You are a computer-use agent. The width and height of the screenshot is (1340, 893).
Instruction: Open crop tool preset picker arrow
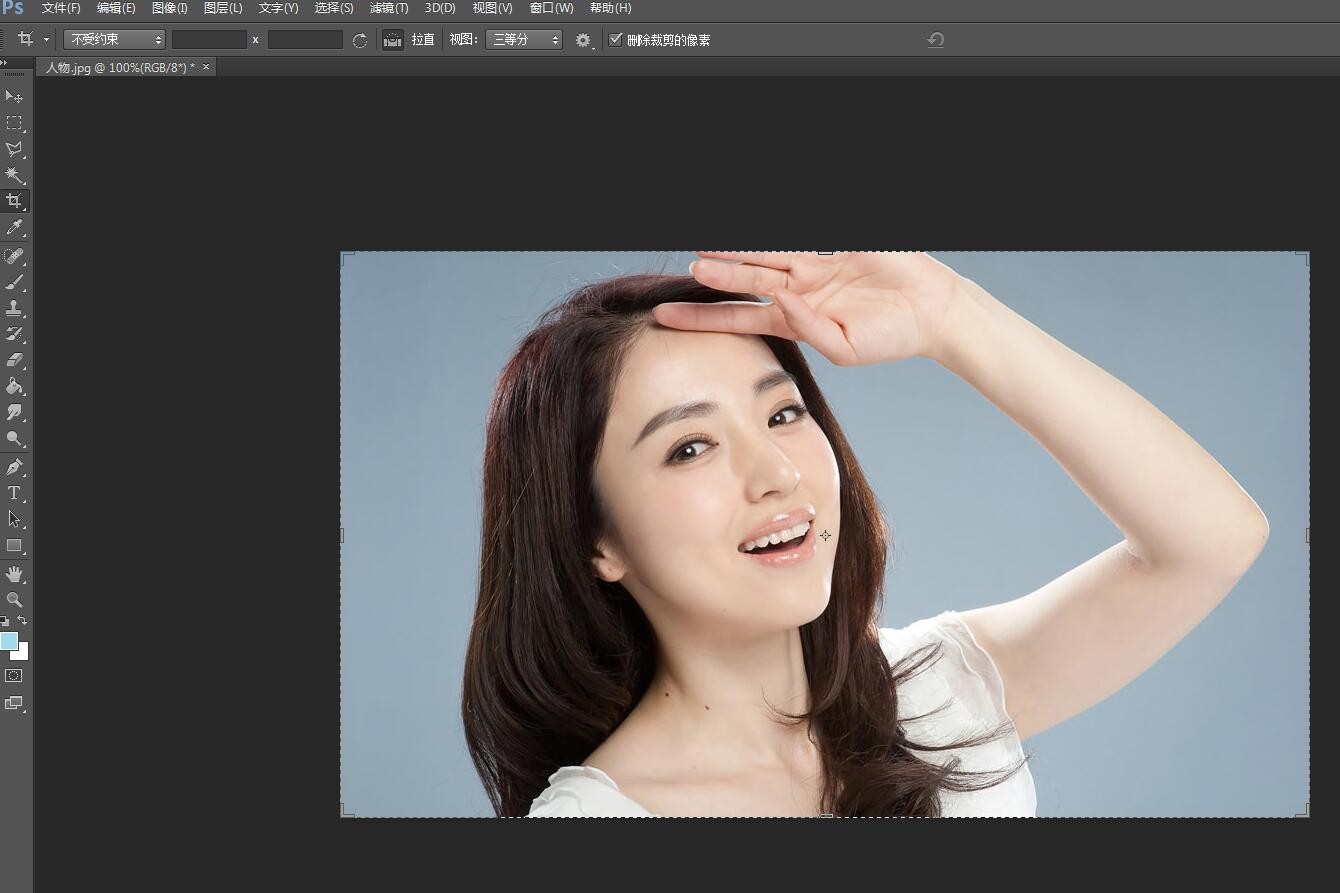(x=46, y=40)
